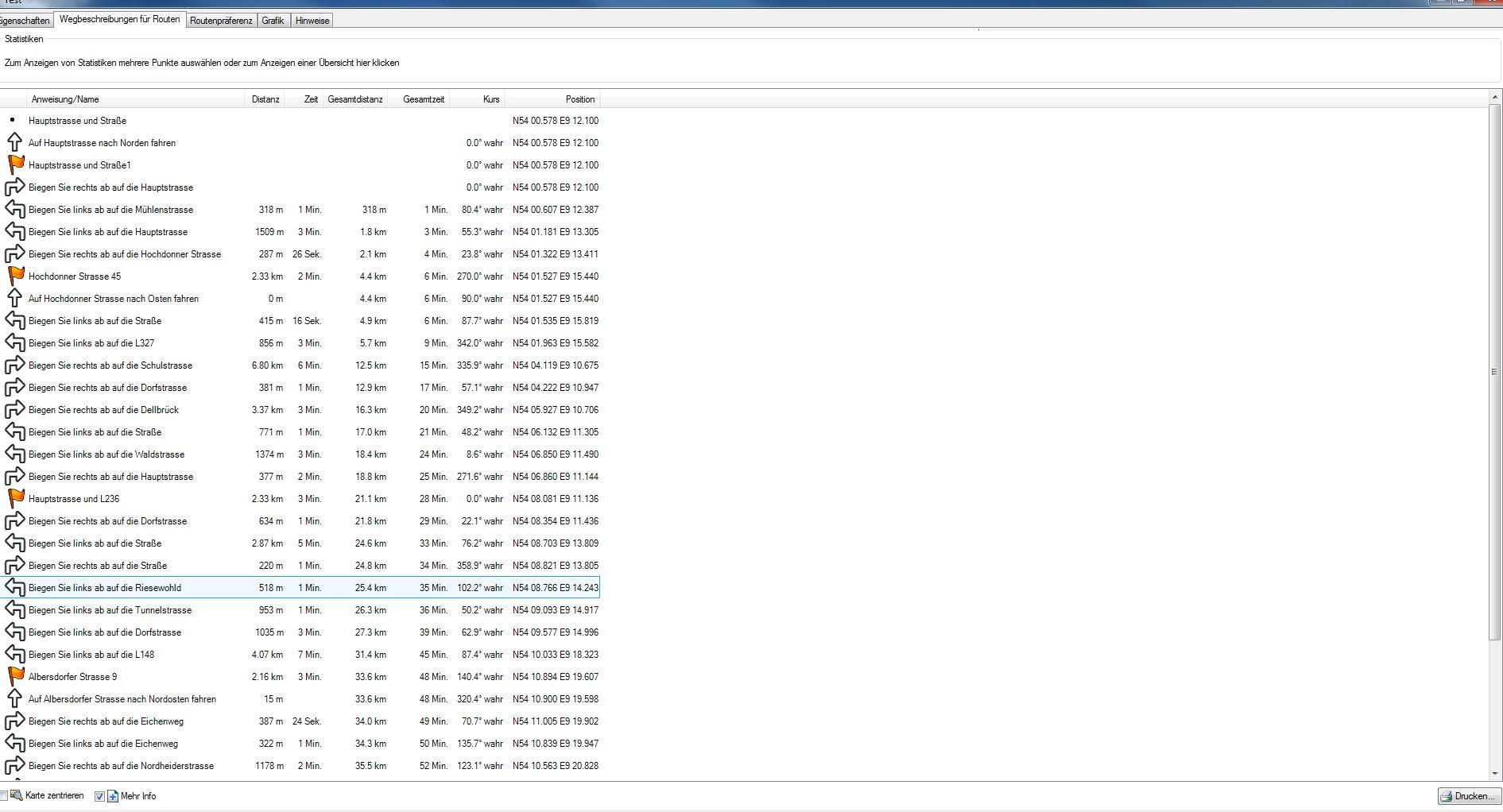
Task: Click the statistics overview text link
Action: pos(202,63)
